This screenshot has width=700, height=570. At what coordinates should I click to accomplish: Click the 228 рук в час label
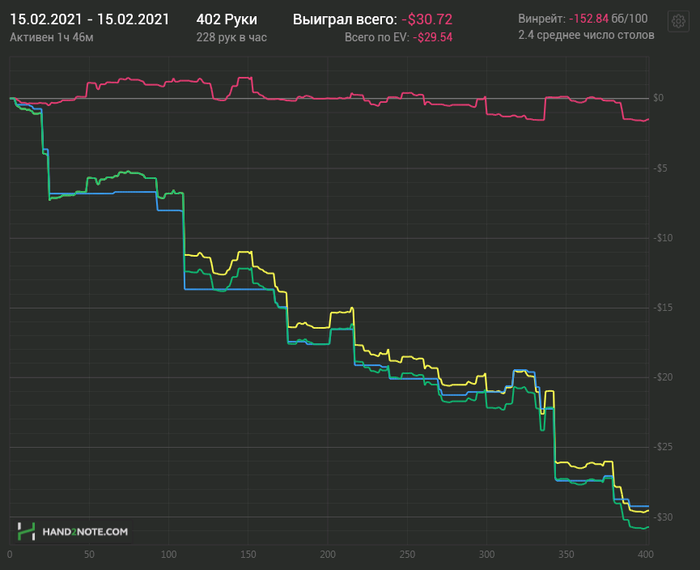click(x=231, y=37)
